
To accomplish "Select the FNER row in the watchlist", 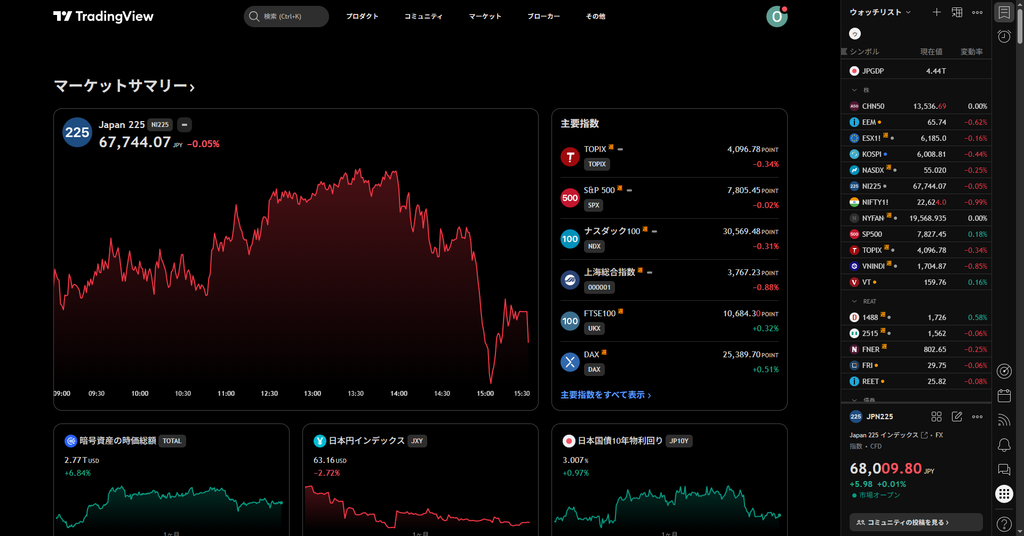I will pos(916,349).
